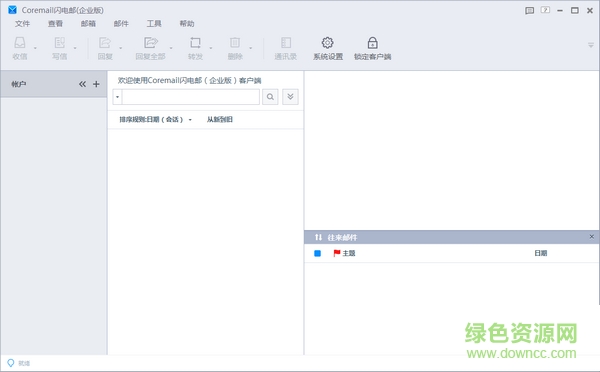The width and height of the screenshot is (600, 372).
Task: Click the 转发 forward icon
Action: [195, 42]
